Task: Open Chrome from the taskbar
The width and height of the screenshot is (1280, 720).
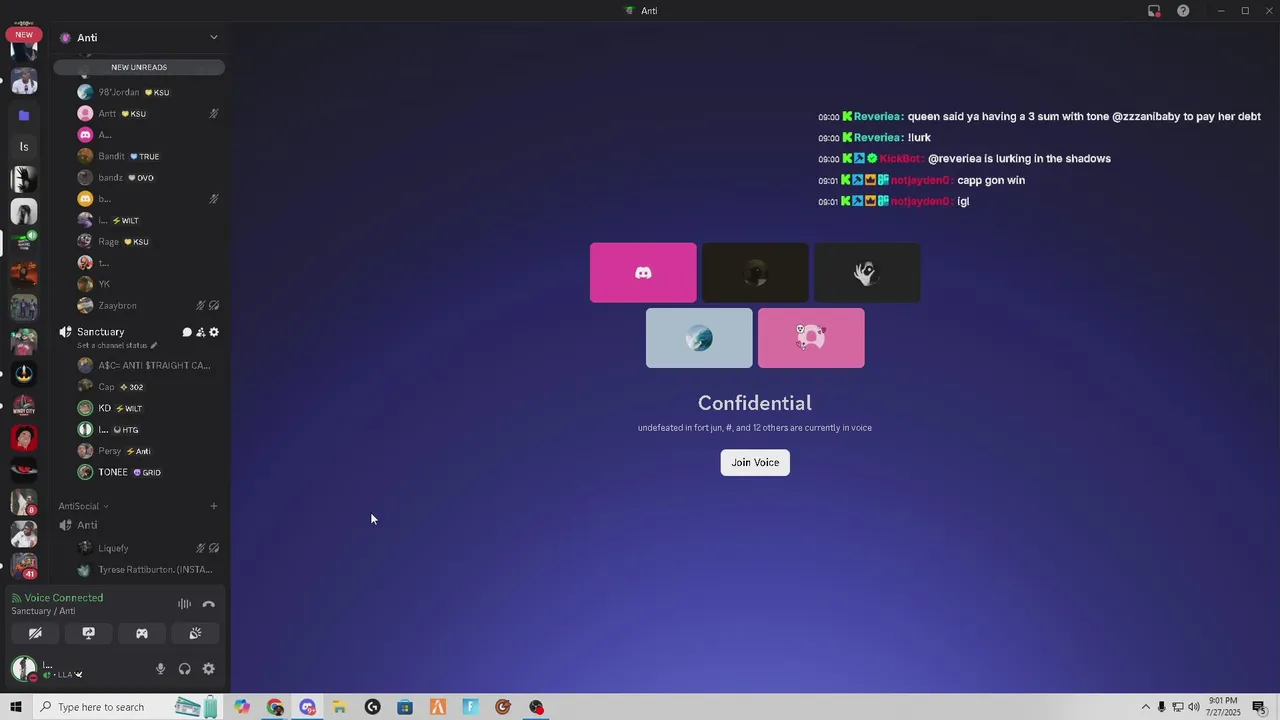Action: click(x=275, y=707)
